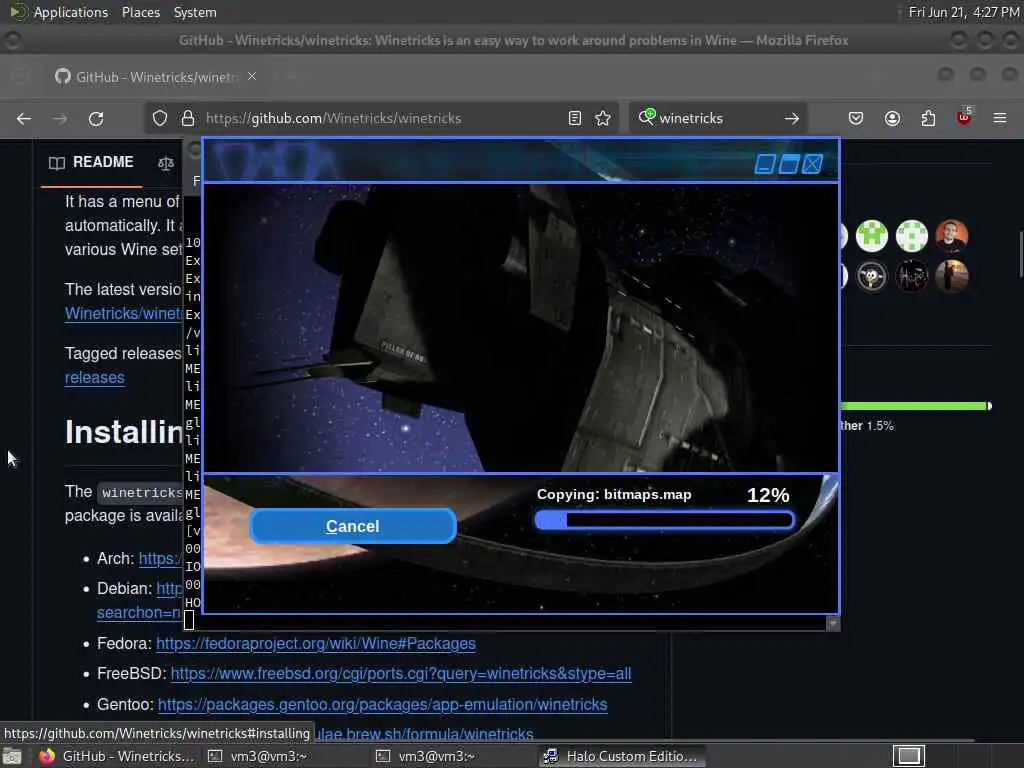Click the terminal scrollbar down arrow
The width and height of the screenshot is (1024, 768).
coord(833,623)
